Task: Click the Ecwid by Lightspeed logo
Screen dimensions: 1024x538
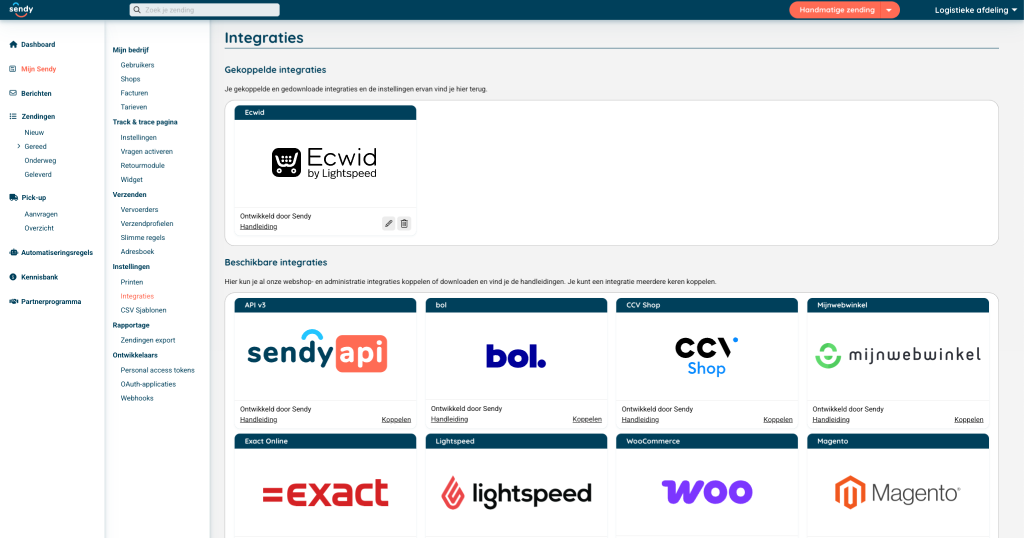Action: point(325,163)
